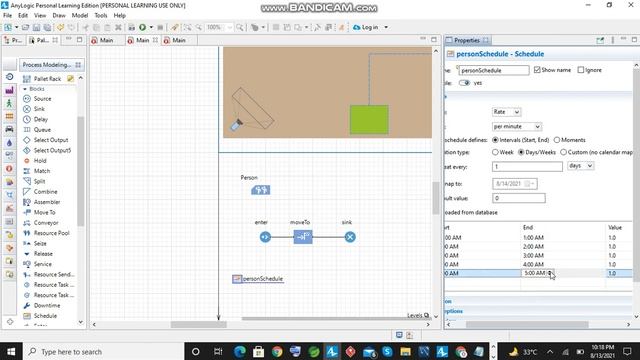Open the Run button dropdown arrow

pos(151,27)
